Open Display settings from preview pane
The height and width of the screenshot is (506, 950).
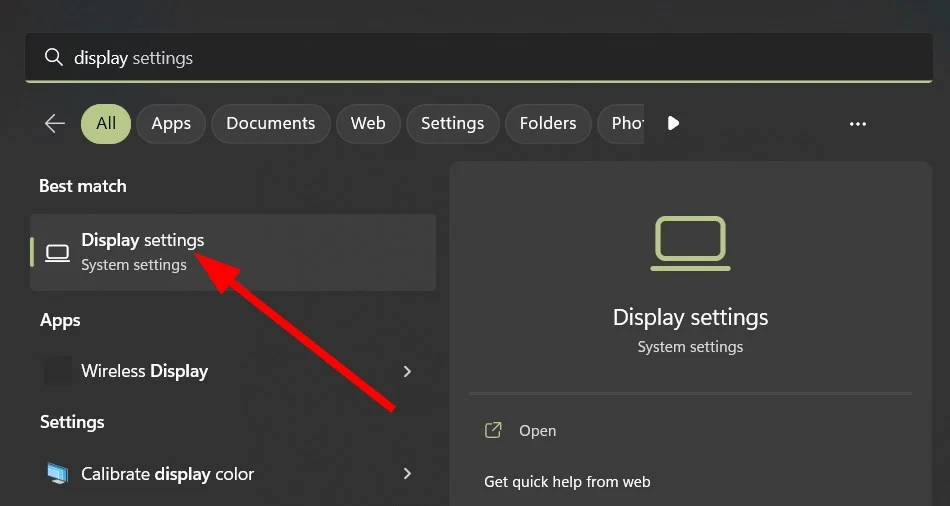537,431
